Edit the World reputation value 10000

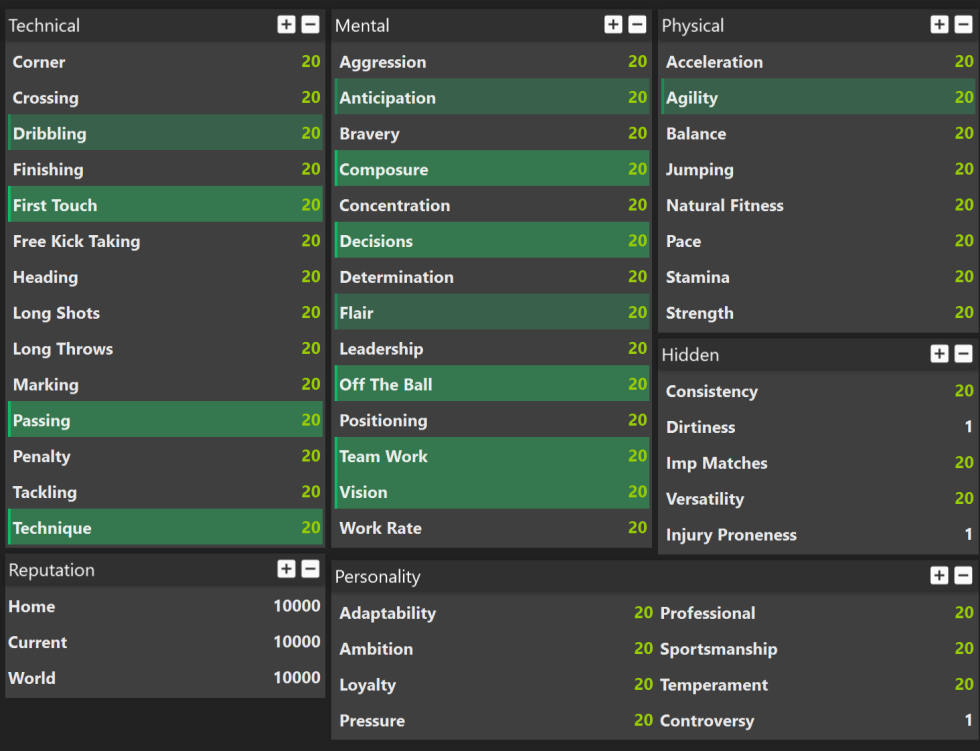click(296, 678)
